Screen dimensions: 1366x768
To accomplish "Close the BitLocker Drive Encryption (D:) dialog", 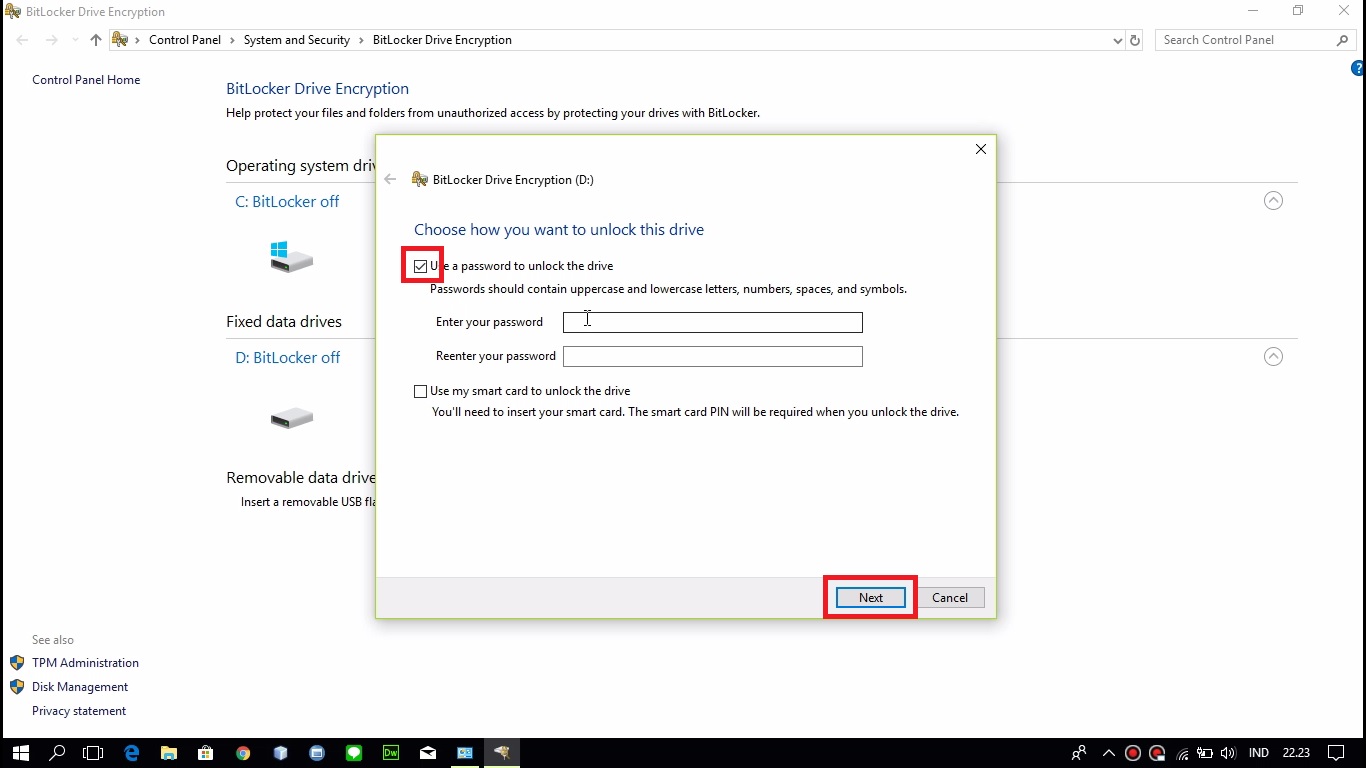I will (x=980, y=149).
